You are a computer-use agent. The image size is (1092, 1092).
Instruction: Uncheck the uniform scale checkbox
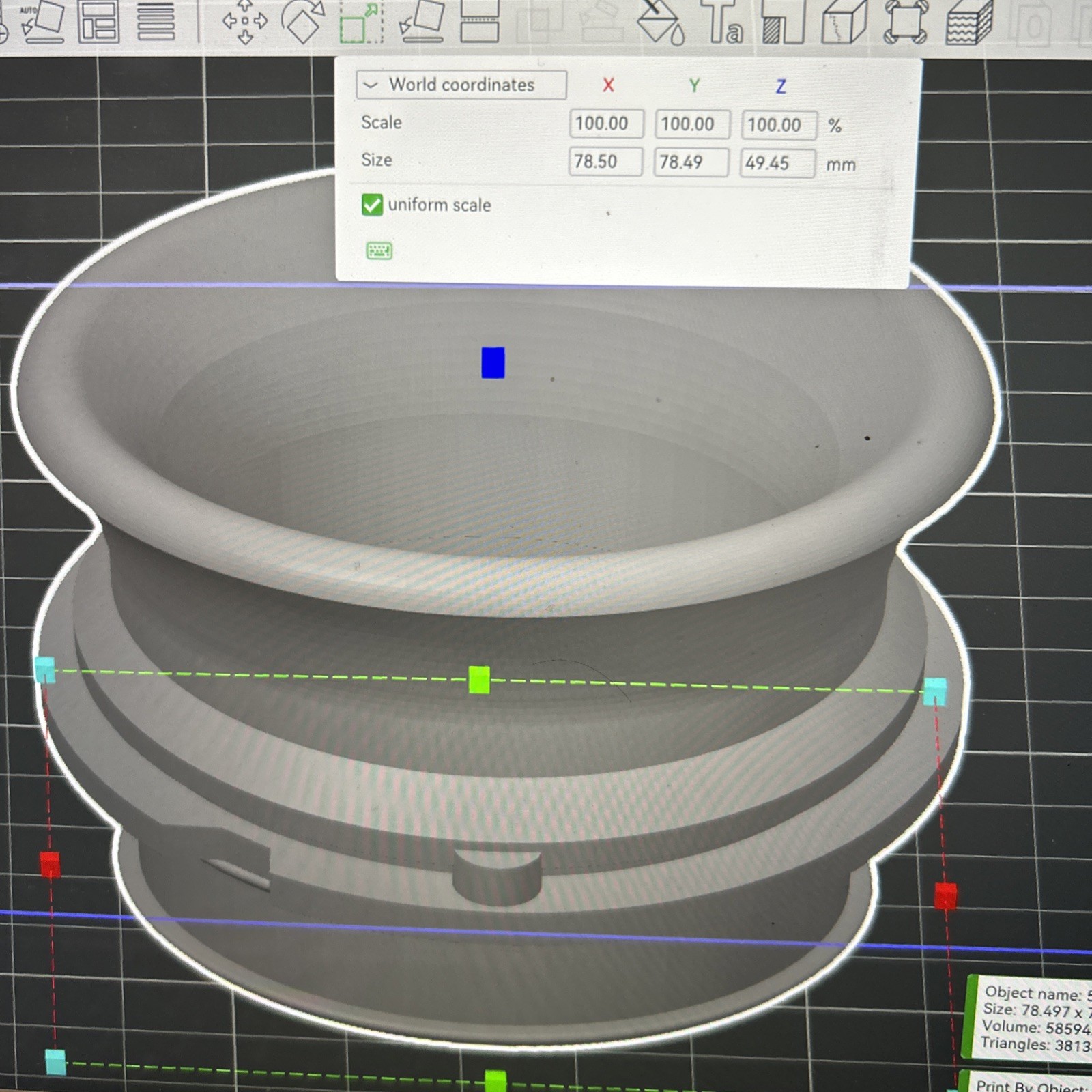pyautogui.click(x=372, y=205)
